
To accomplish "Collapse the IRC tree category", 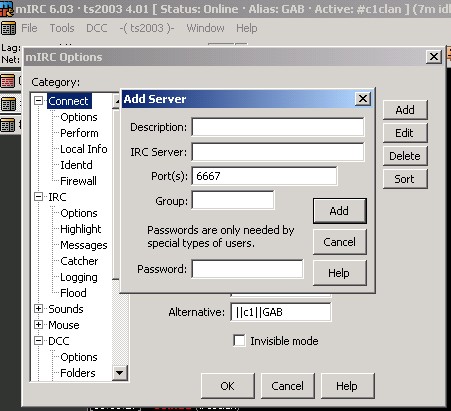I will 39,197.
